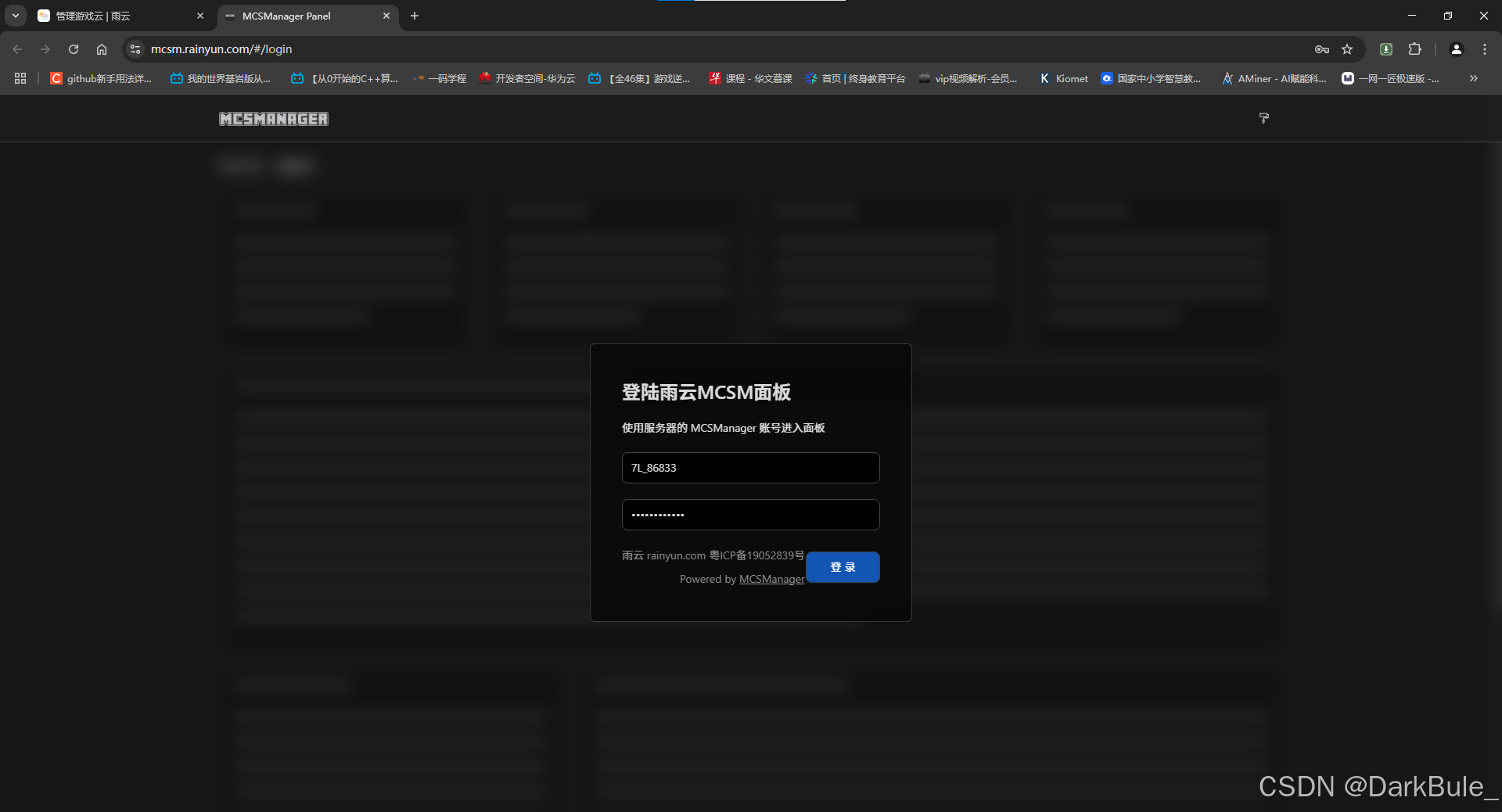Open the 从0开始的C++ bookmark

coord(344,78)
